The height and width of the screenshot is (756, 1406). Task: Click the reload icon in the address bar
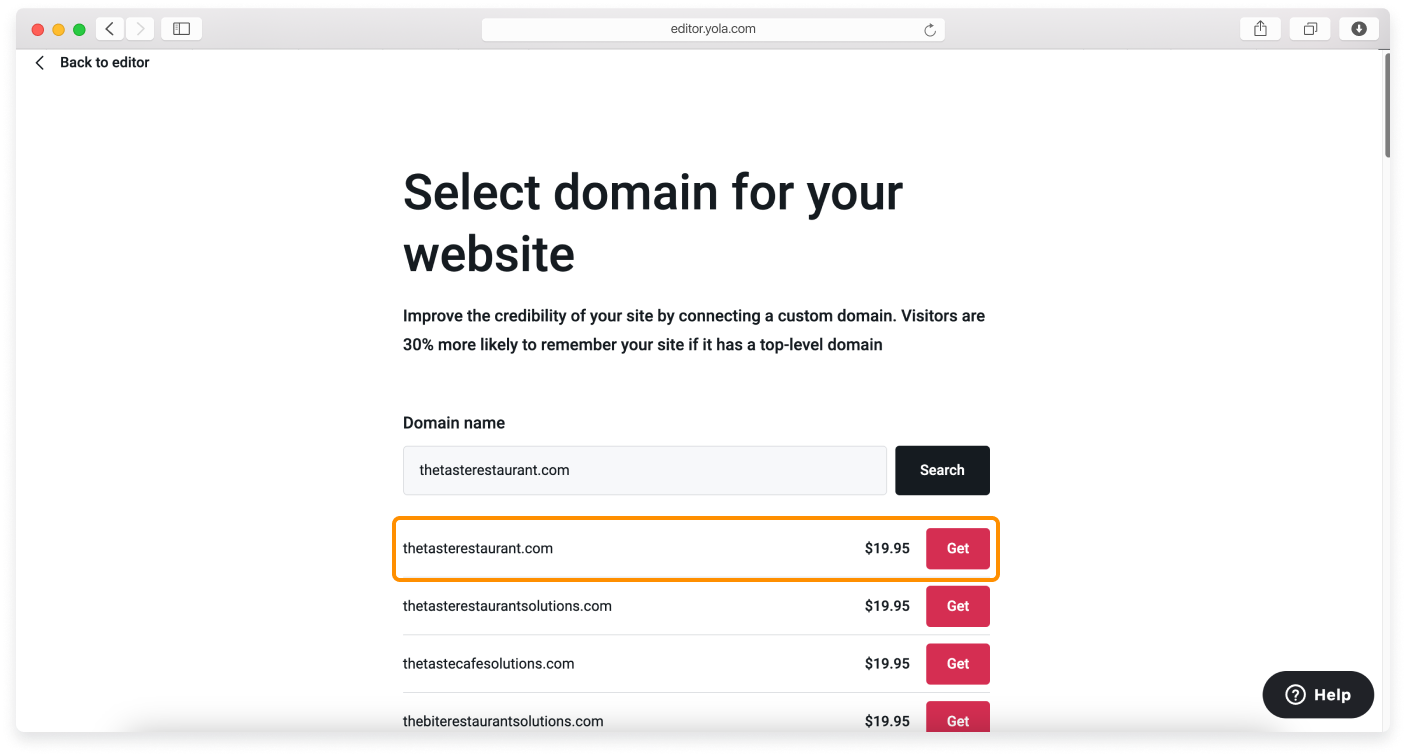click(930, 29)
